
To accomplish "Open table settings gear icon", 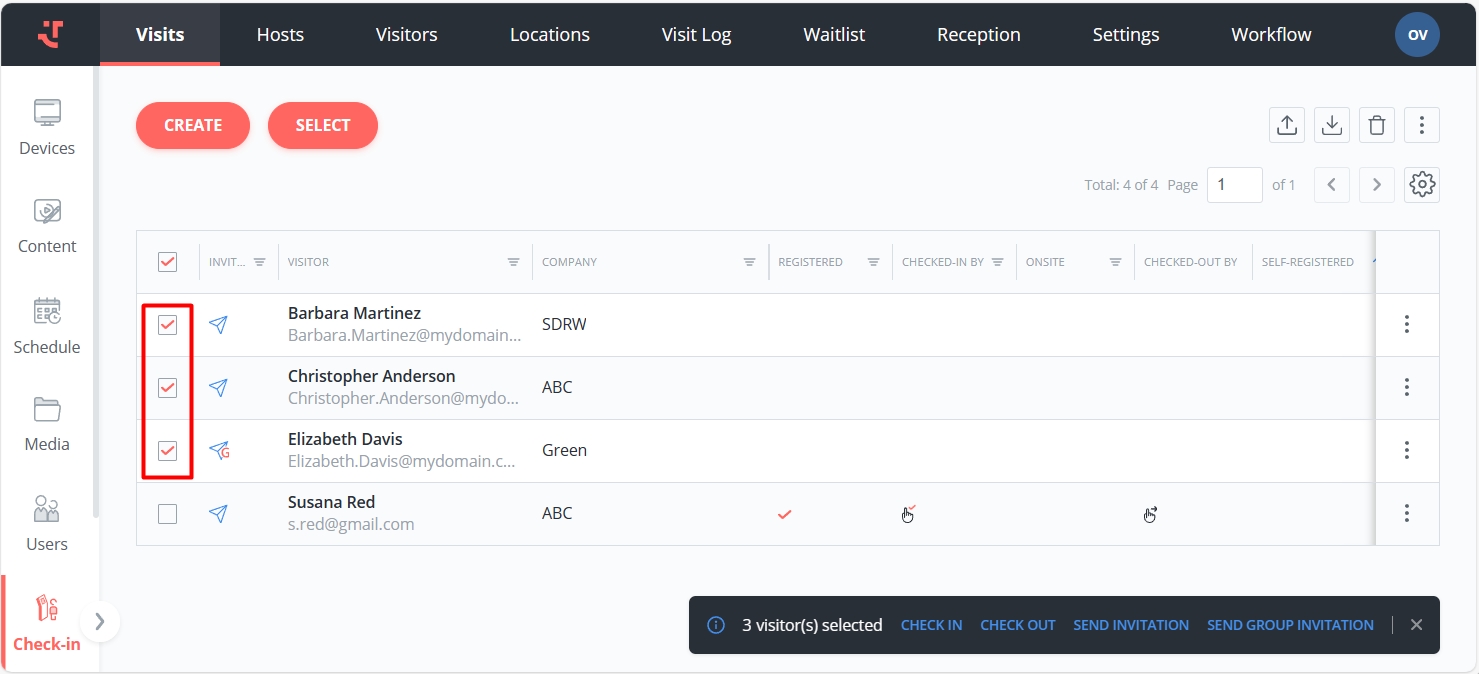I will click(x=1421, y=185).
